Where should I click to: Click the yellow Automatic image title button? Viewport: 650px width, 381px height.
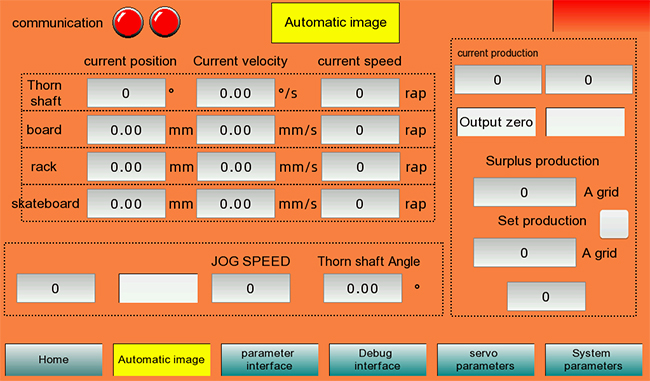(335, 23)
